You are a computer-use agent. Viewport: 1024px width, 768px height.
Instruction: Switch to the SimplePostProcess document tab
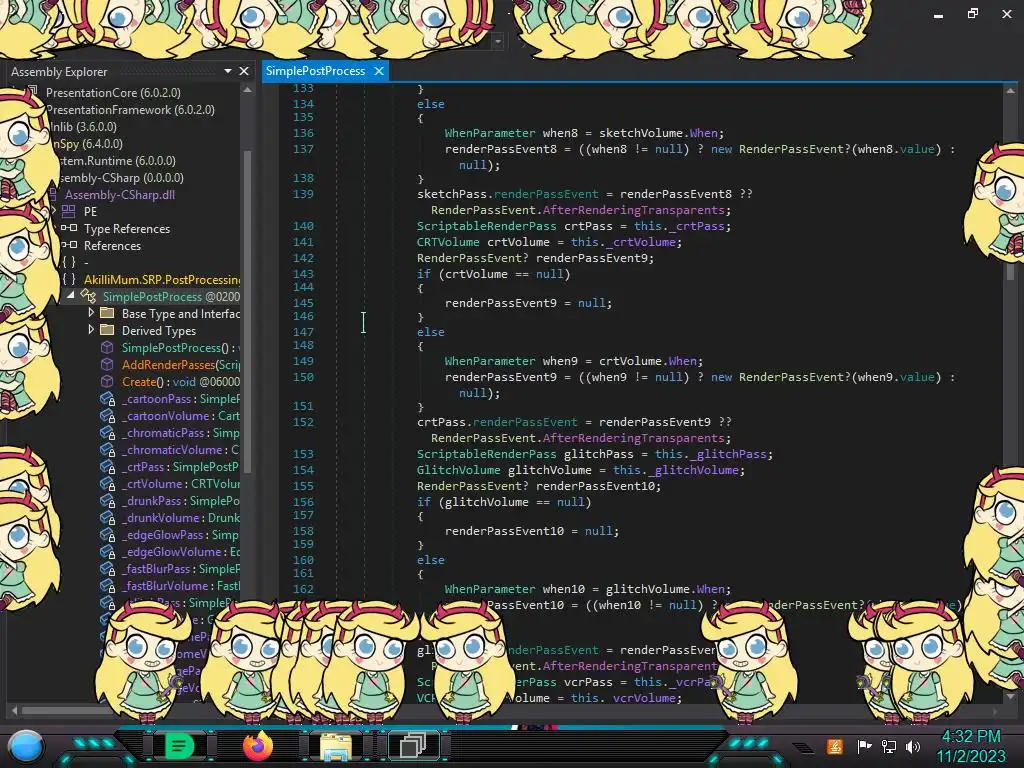coord(315,71)
